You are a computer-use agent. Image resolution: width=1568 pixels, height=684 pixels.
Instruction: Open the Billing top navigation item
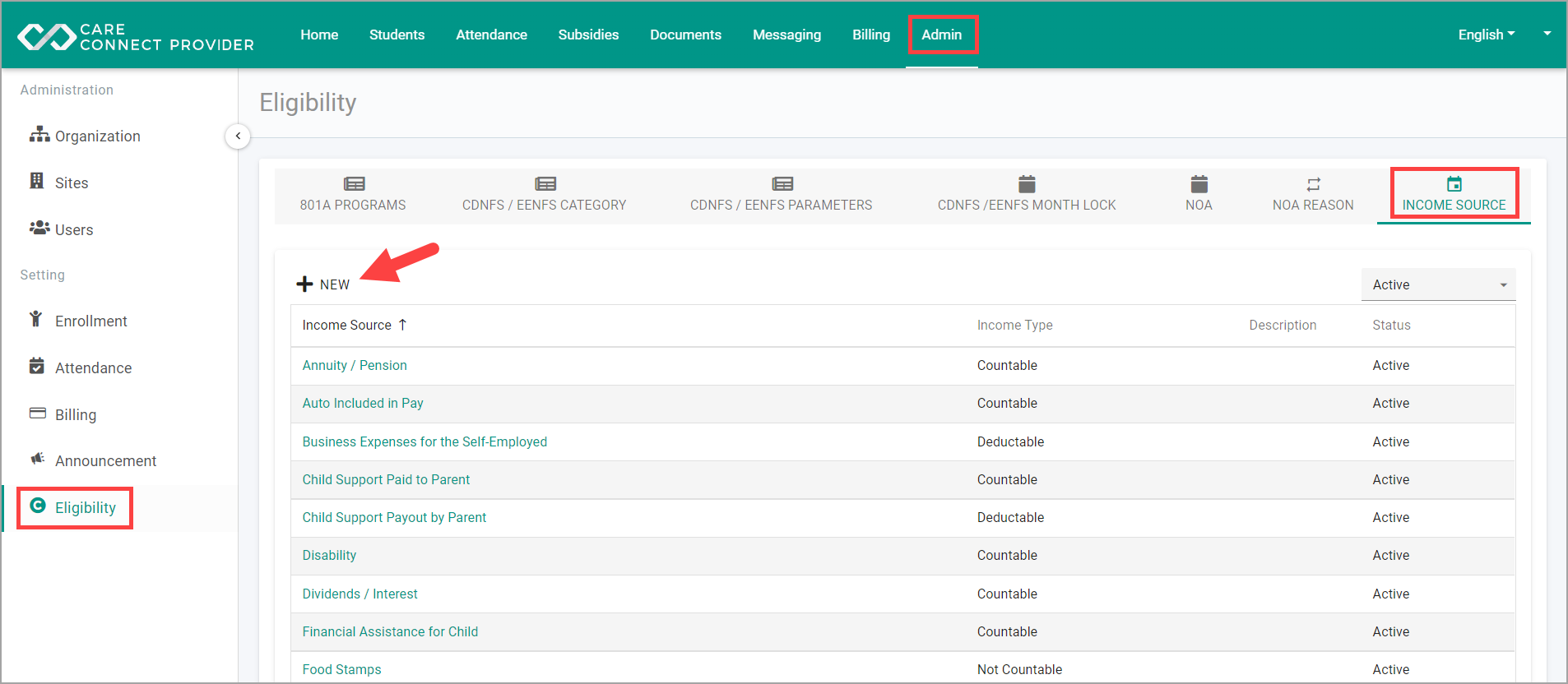[x=871, y=35]
